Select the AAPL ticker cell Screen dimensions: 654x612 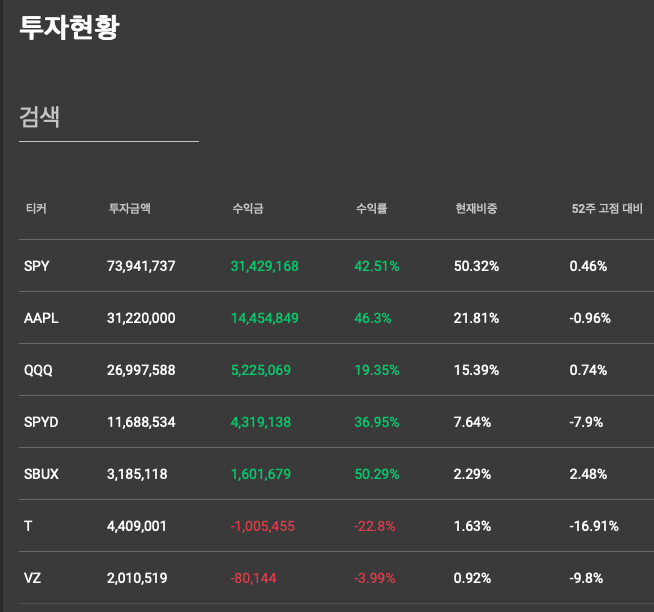click(41, 318)
